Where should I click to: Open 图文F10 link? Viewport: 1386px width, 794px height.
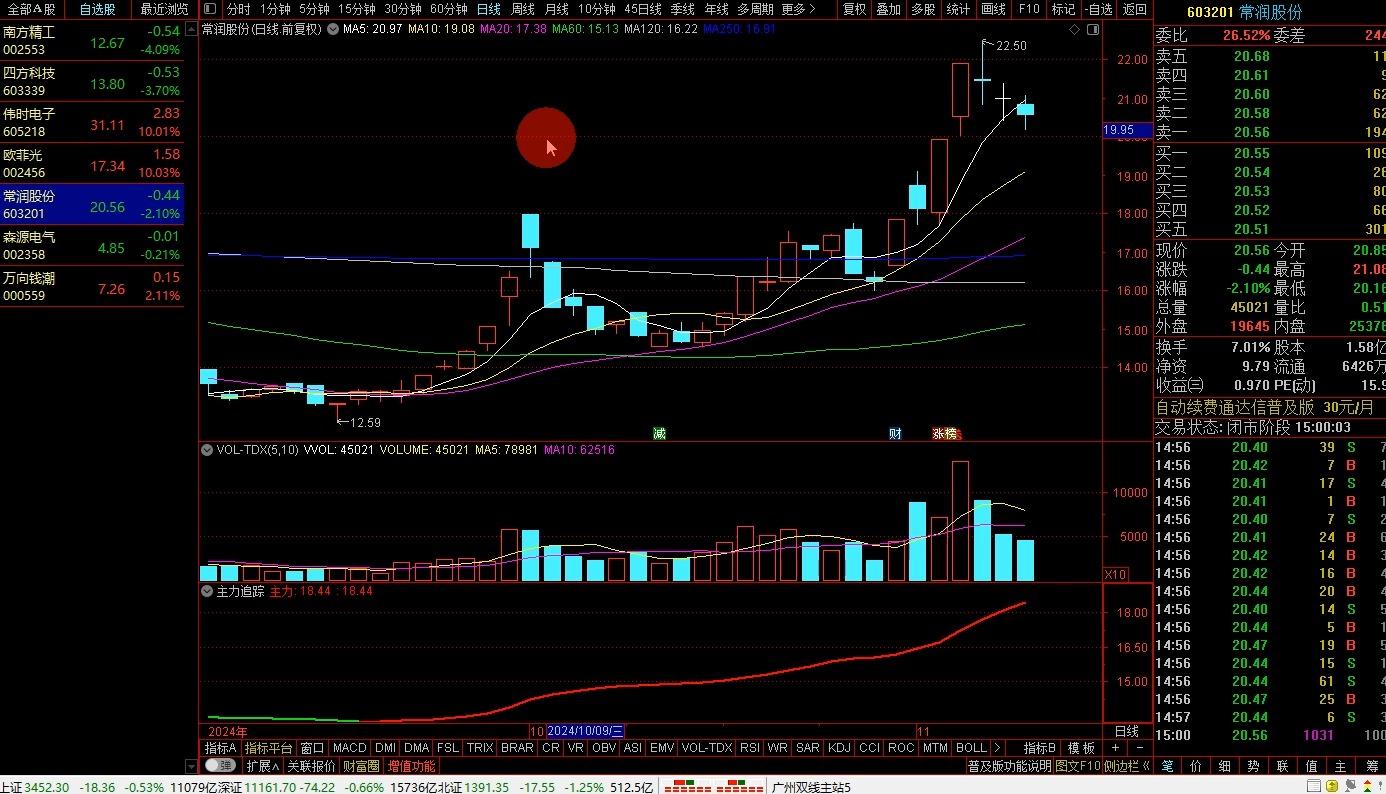coord(1078,766)
